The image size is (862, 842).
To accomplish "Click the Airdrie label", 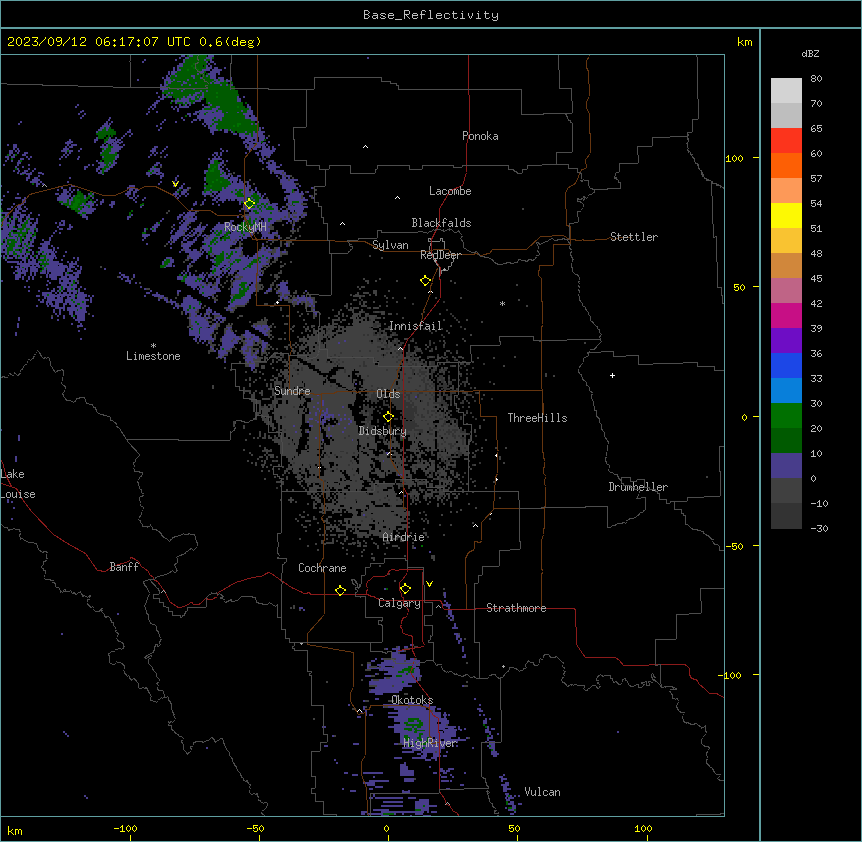I will [403, 537].
